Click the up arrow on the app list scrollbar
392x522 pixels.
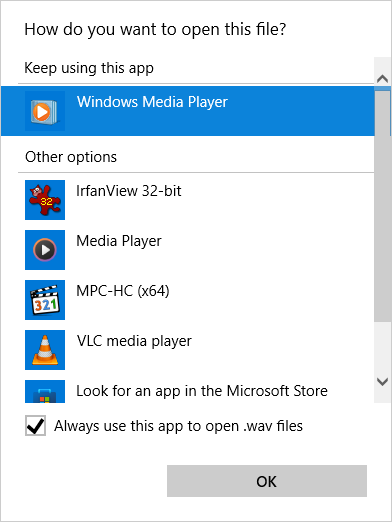click(x=382, y=79)
